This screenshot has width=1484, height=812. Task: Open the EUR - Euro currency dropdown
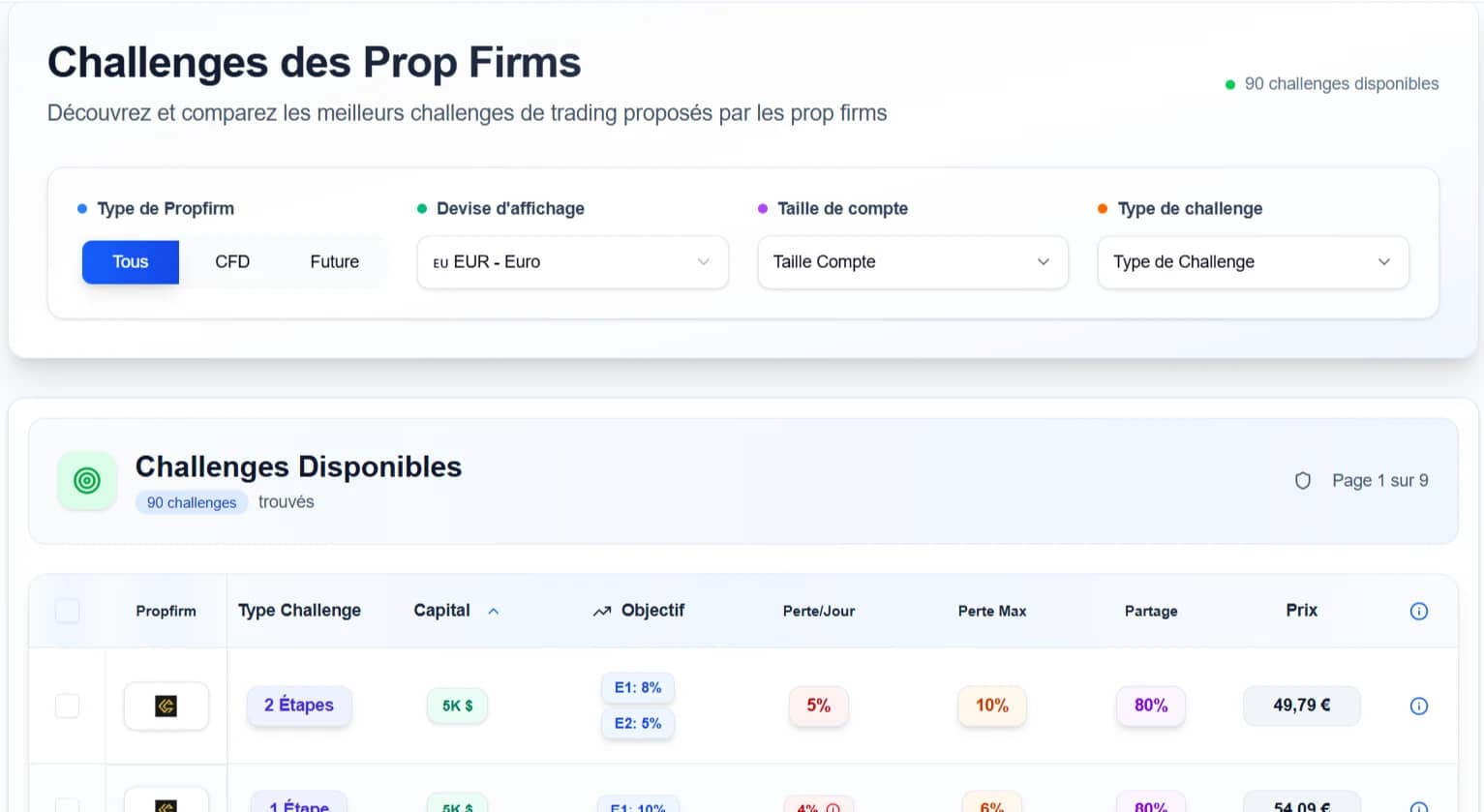[x=572, y=262]
